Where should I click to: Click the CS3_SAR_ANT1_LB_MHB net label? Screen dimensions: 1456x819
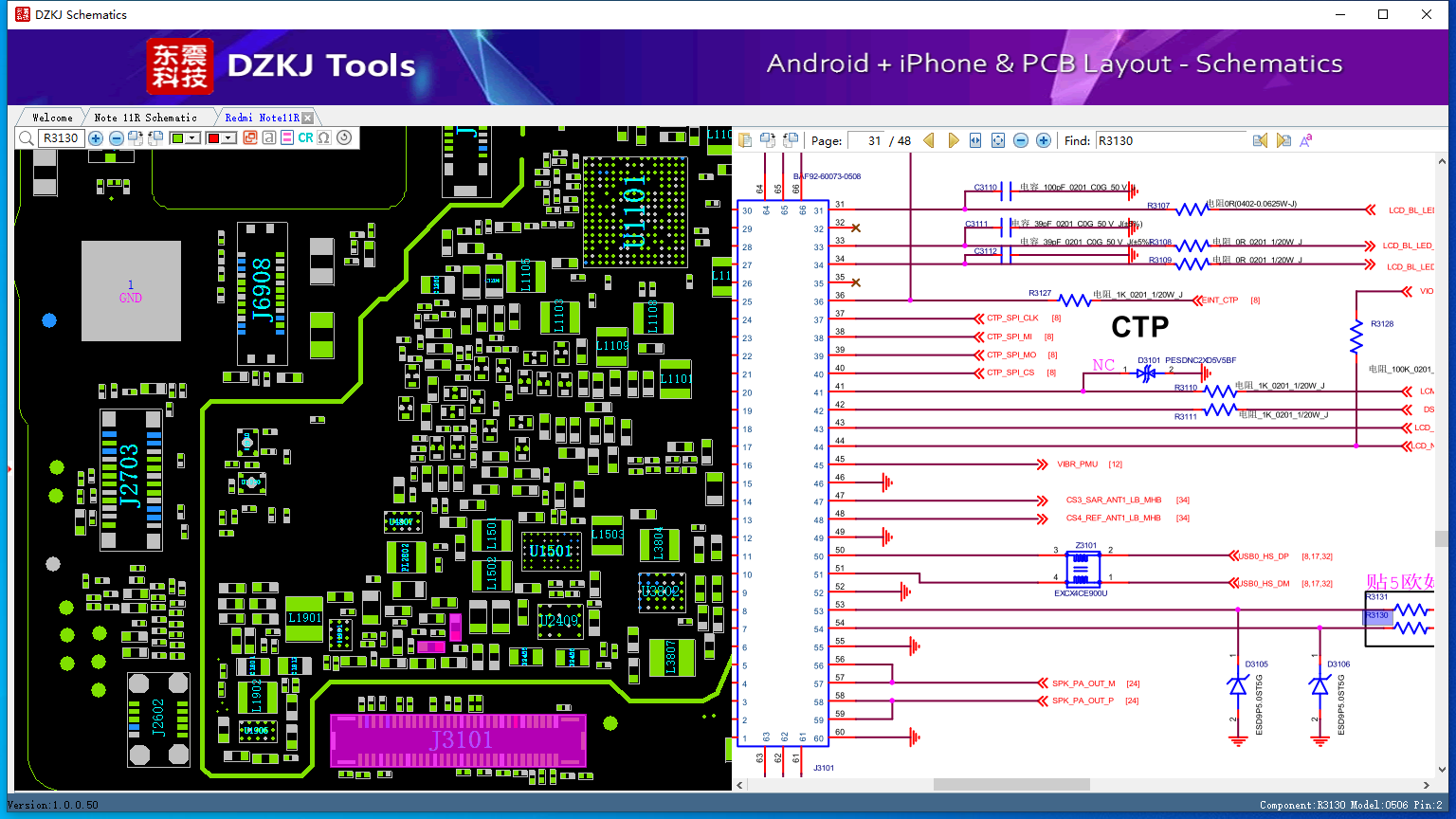(x=1114, y=500)
